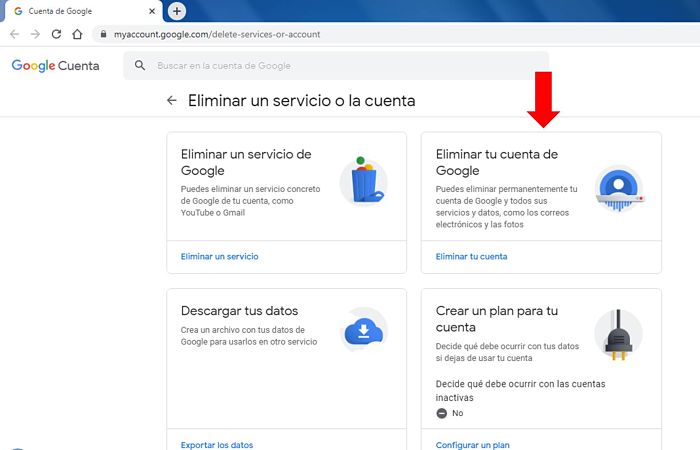Click the power plug illustration
The image size is (700, 450).
tap(618, 335)
